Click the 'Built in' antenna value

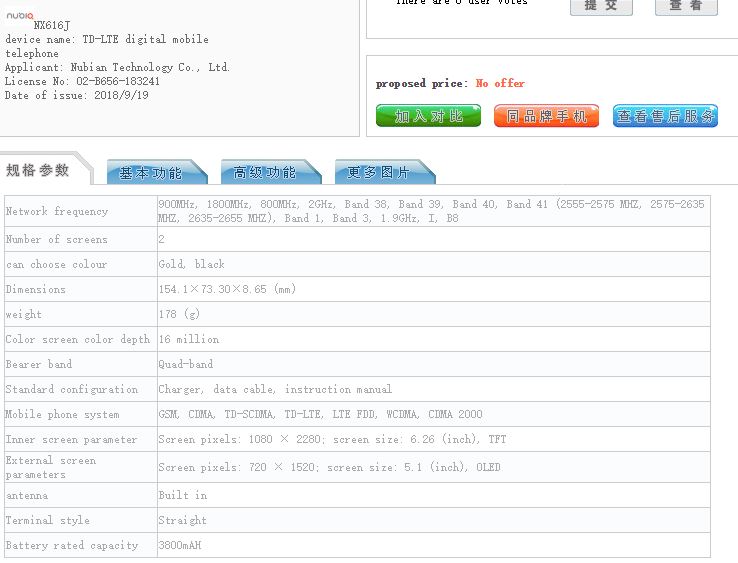click(183, 495)
